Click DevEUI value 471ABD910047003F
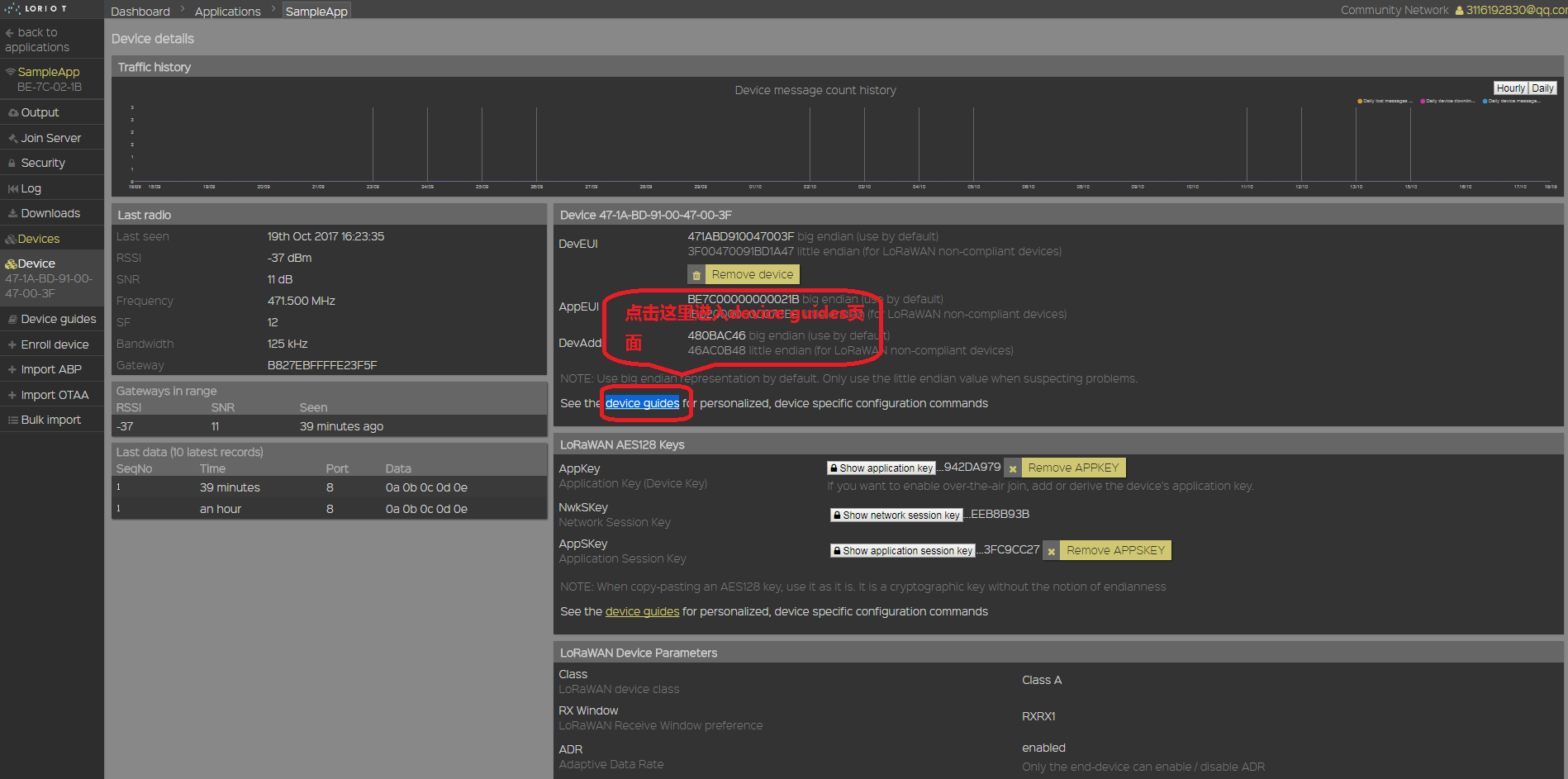 [740, 236]
